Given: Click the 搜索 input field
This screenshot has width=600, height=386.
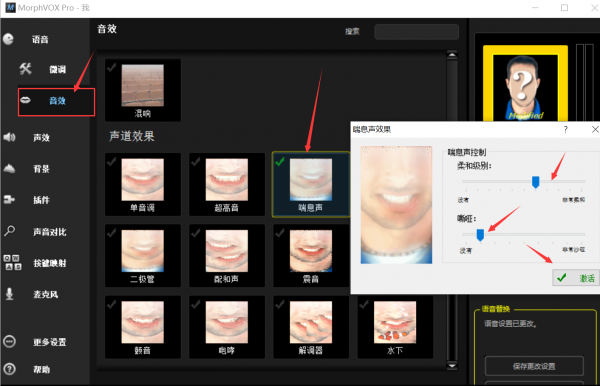Looking at the screenshot, I should pos(417,32).
